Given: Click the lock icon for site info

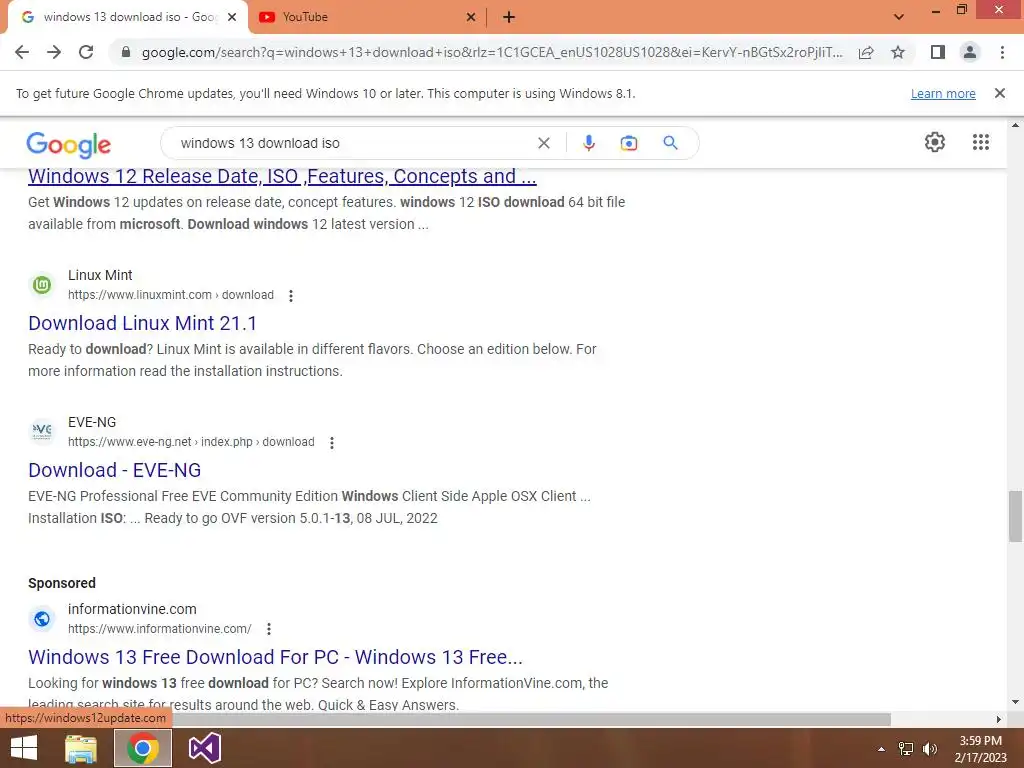Looking at the screenshot, I should 126,52.
